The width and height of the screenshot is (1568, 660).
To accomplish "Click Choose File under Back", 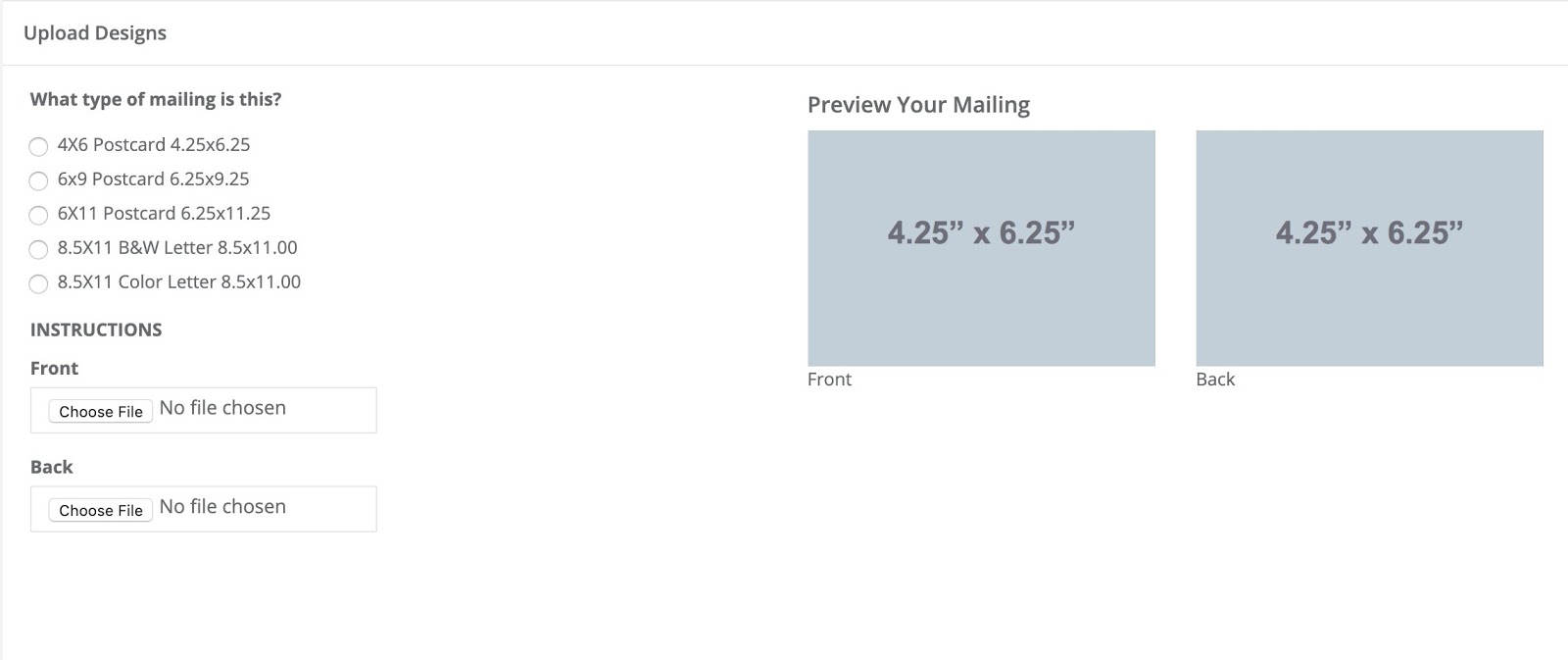I will pyautogui.click(x=101, y=511).
